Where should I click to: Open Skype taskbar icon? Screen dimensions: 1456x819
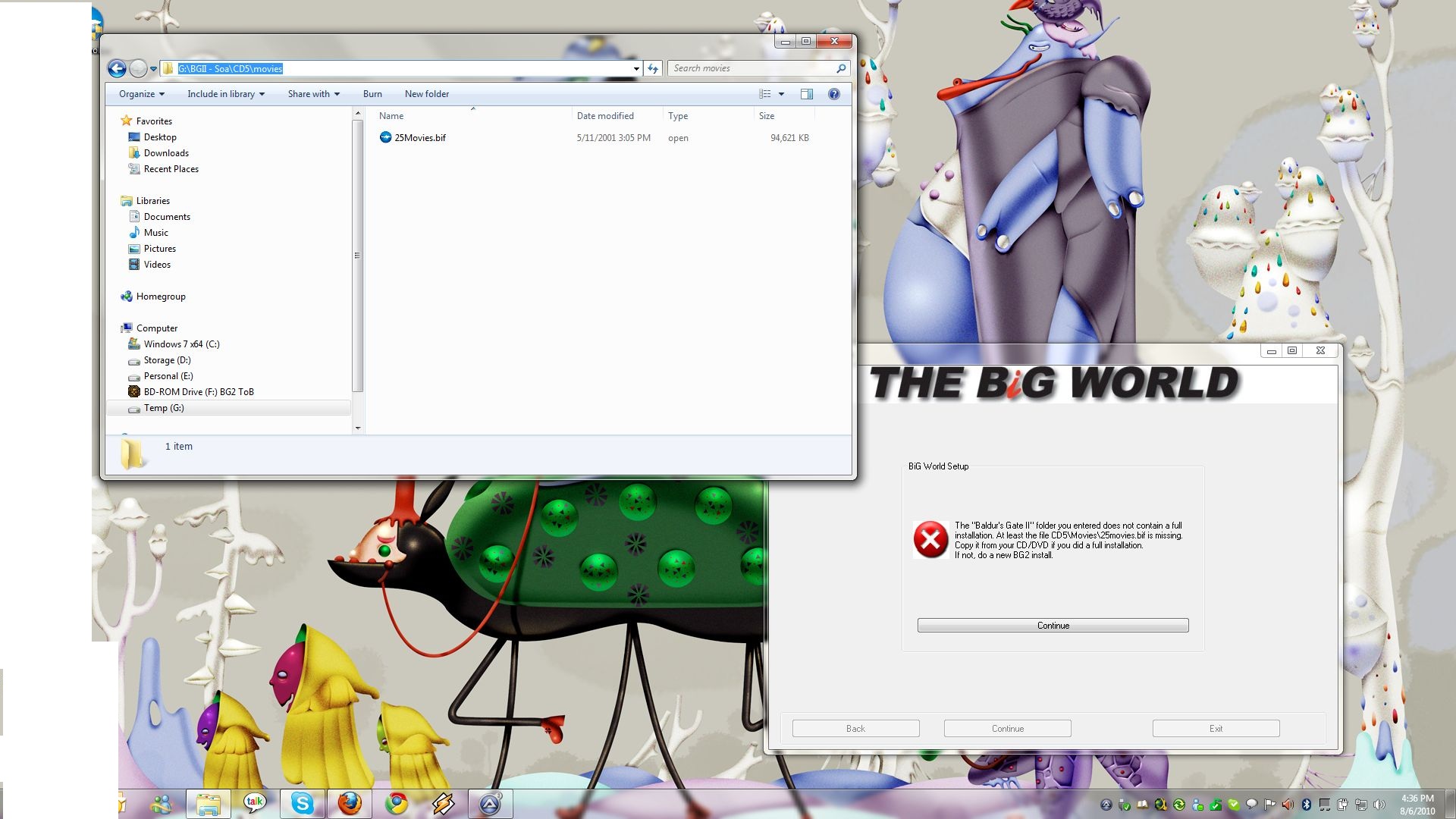pyautogui.click(x=302, y=804)
